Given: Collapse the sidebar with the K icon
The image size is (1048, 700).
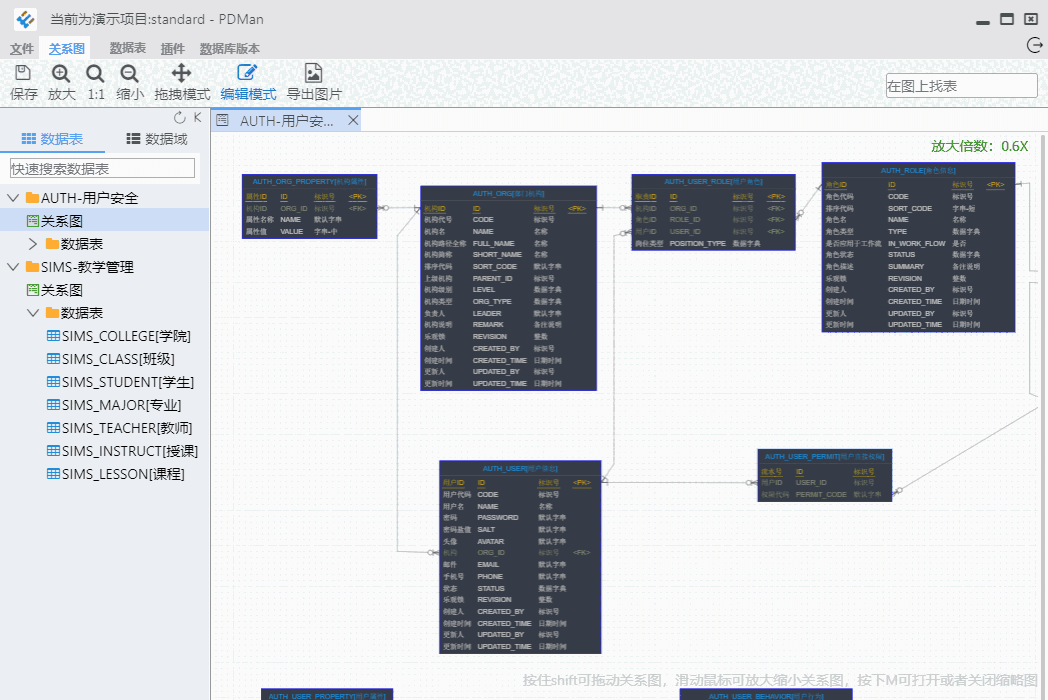Looking at the screenshot, I should click(x=198, y=118).
